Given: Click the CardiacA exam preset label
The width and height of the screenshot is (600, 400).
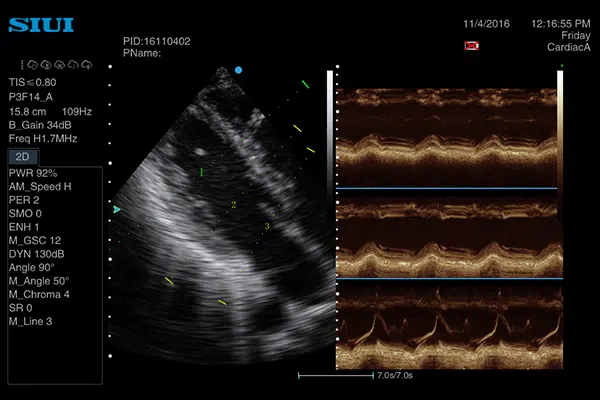Looking at the screenshot, I should [568, 47].
